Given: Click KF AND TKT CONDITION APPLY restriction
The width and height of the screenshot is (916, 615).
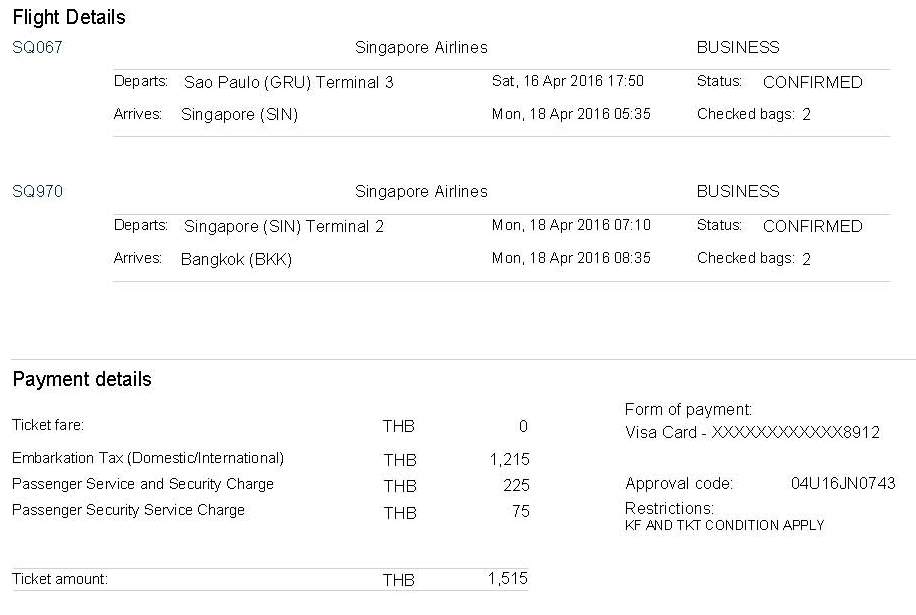Looking at the screenshot, I should pos(724,525).
